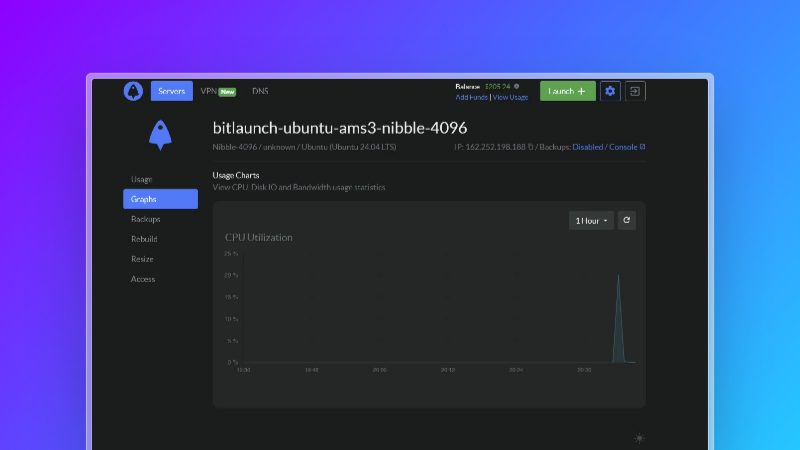Click the Add Funds link
This screenshot has width=800, height=450.
pos(471,97)
